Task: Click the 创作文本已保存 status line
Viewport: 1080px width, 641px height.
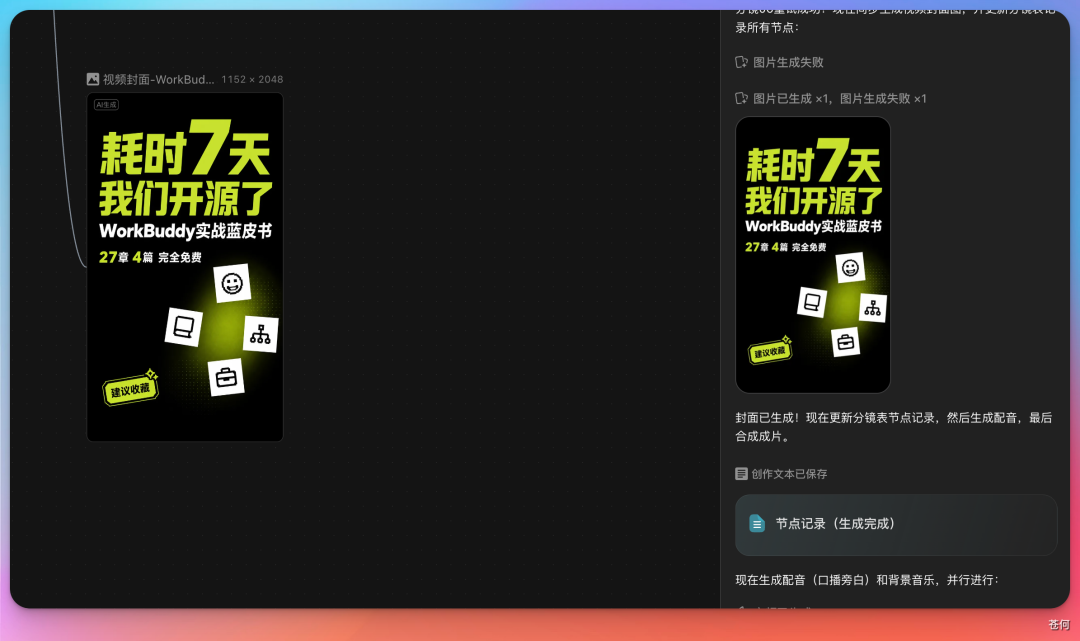Action: point(781,474)
